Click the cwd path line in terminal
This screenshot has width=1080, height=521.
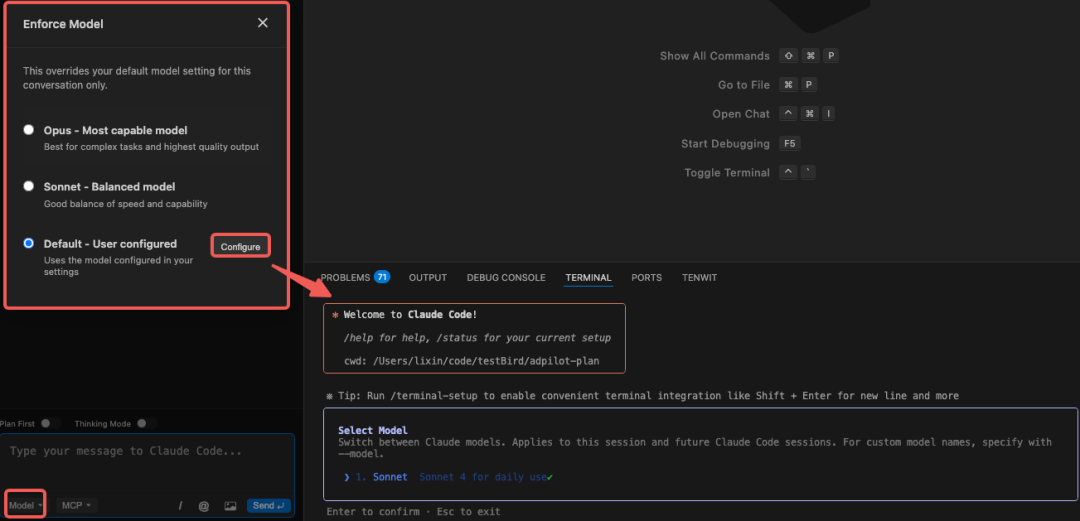(x=472, y=361)
